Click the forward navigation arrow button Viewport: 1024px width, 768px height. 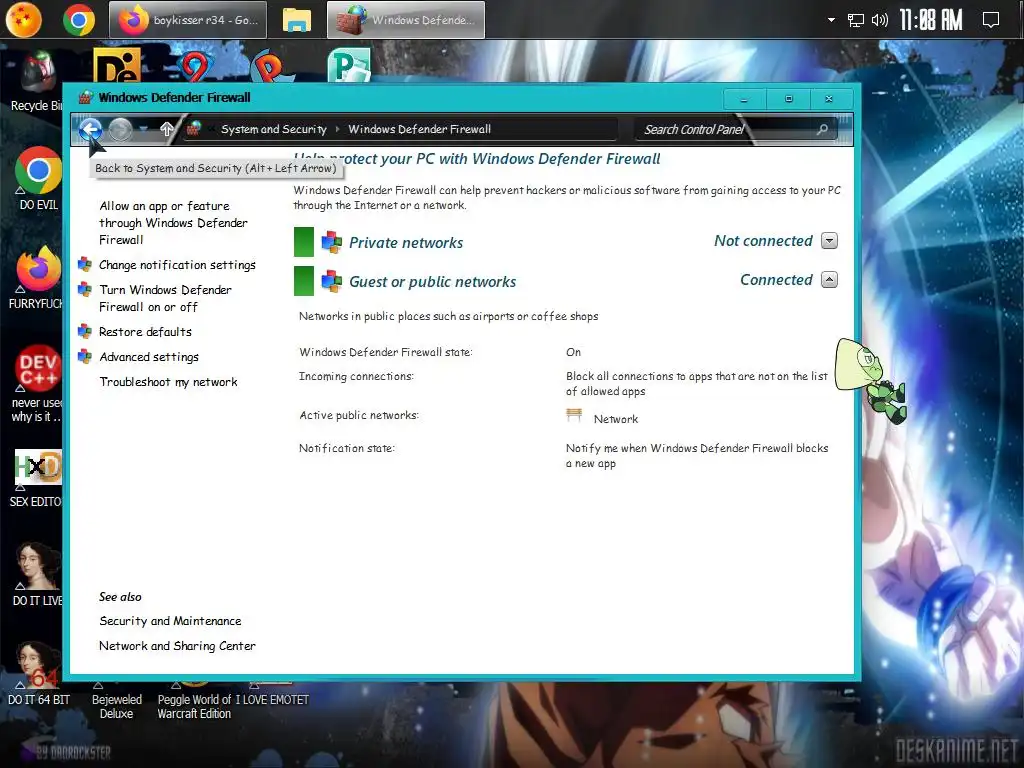tap(120, 129)
